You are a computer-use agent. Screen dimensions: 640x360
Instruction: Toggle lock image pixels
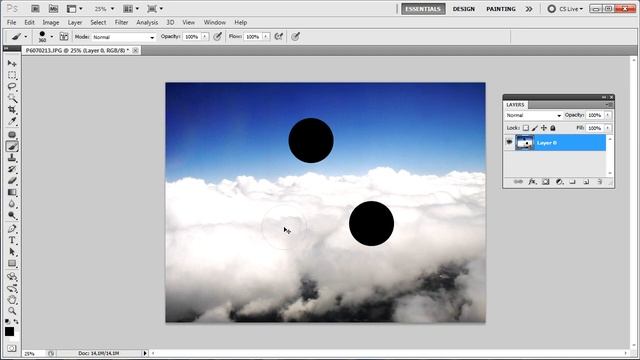point(535,128)
